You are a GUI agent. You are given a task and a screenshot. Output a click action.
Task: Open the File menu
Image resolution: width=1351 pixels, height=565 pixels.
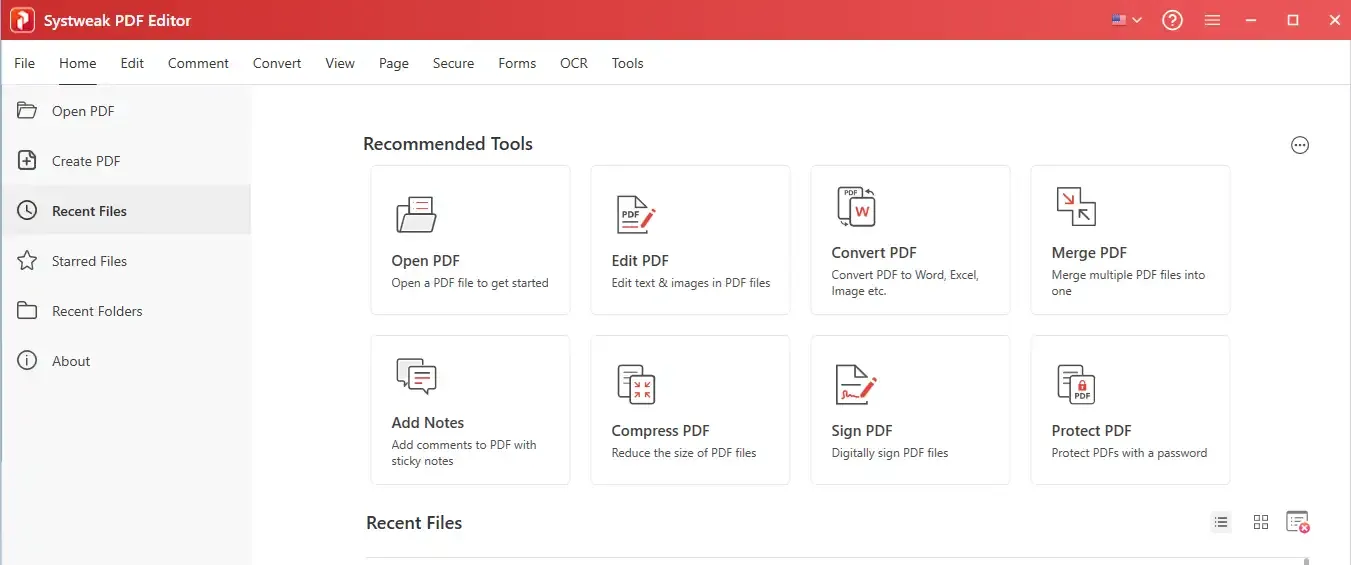[x=25, y=63]
